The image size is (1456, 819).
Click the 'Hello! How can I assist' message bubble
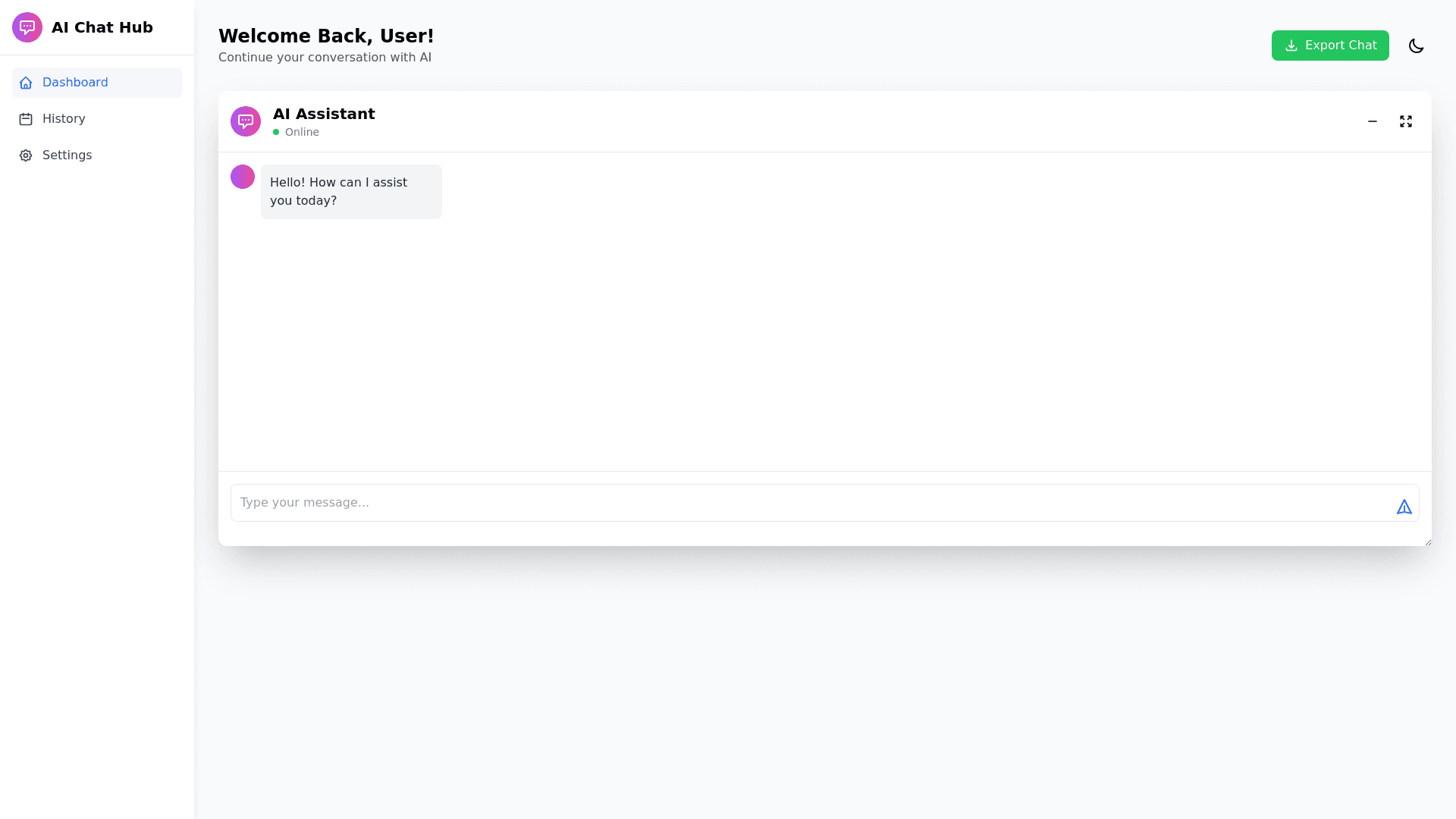click(x=351, y=192)
